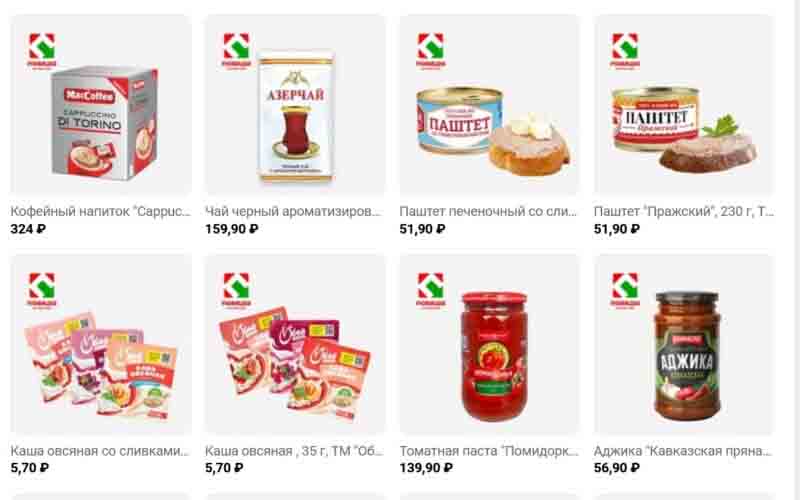This screenshot has height=500, width=800.
Task: Open the oat porridge with cream image
Action: pyautogui.click(x=101, y=345)
